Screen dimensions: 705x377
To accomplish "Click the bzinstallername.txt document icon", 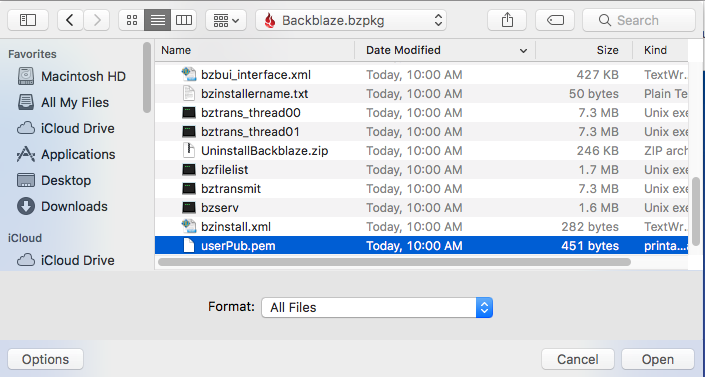I will pos(189,94).
